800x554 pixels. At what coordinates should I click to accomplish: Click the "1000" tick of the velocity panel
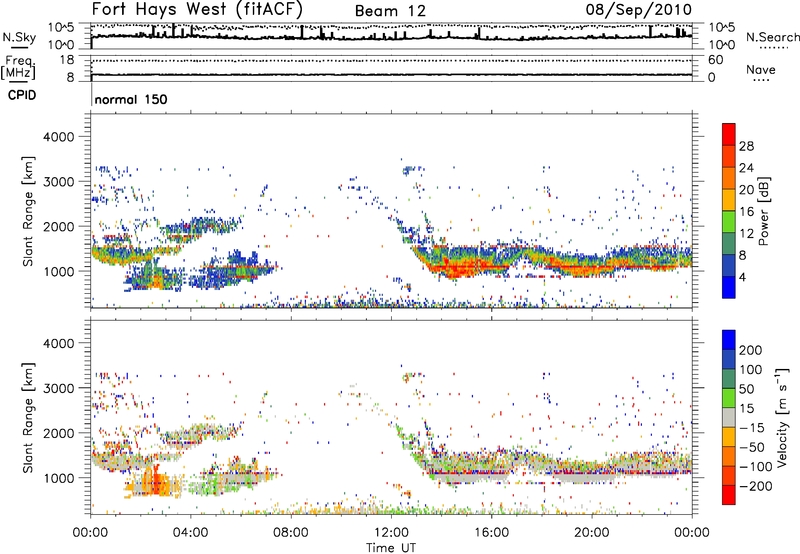pyautogui.click(x=59, y=478)
